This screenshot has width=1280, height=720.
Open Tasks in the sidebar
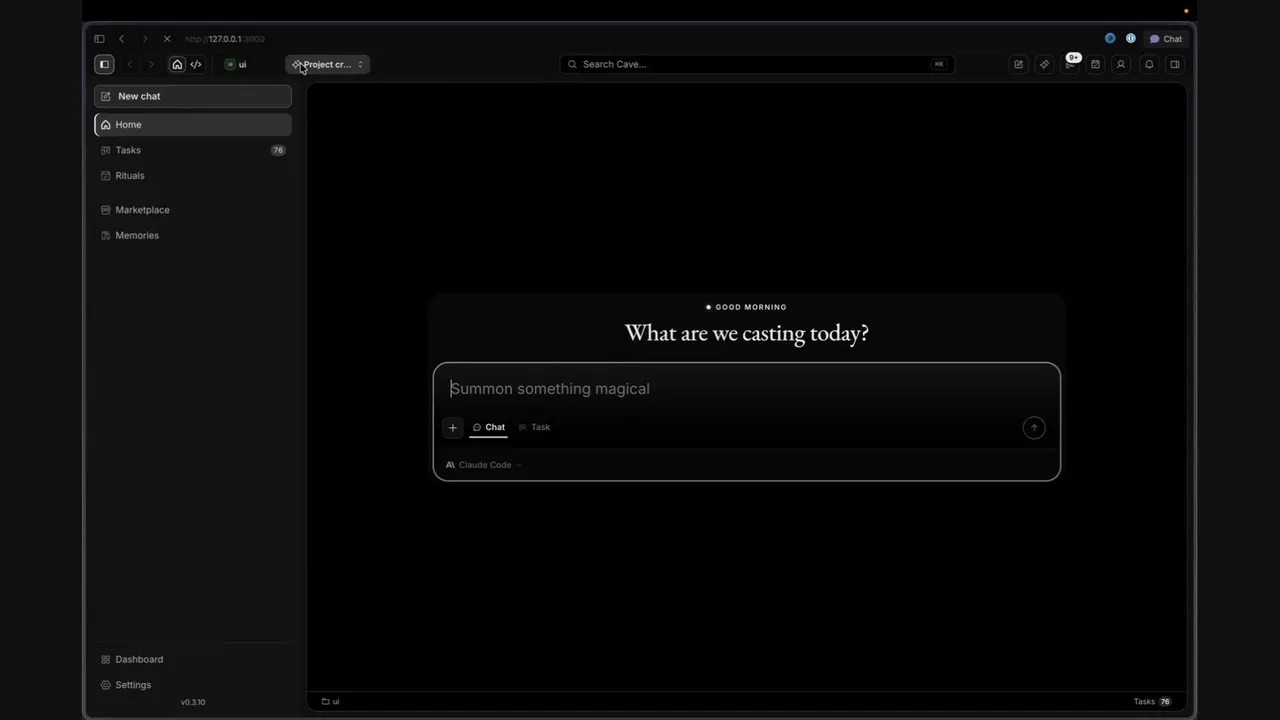click(193, 150)
